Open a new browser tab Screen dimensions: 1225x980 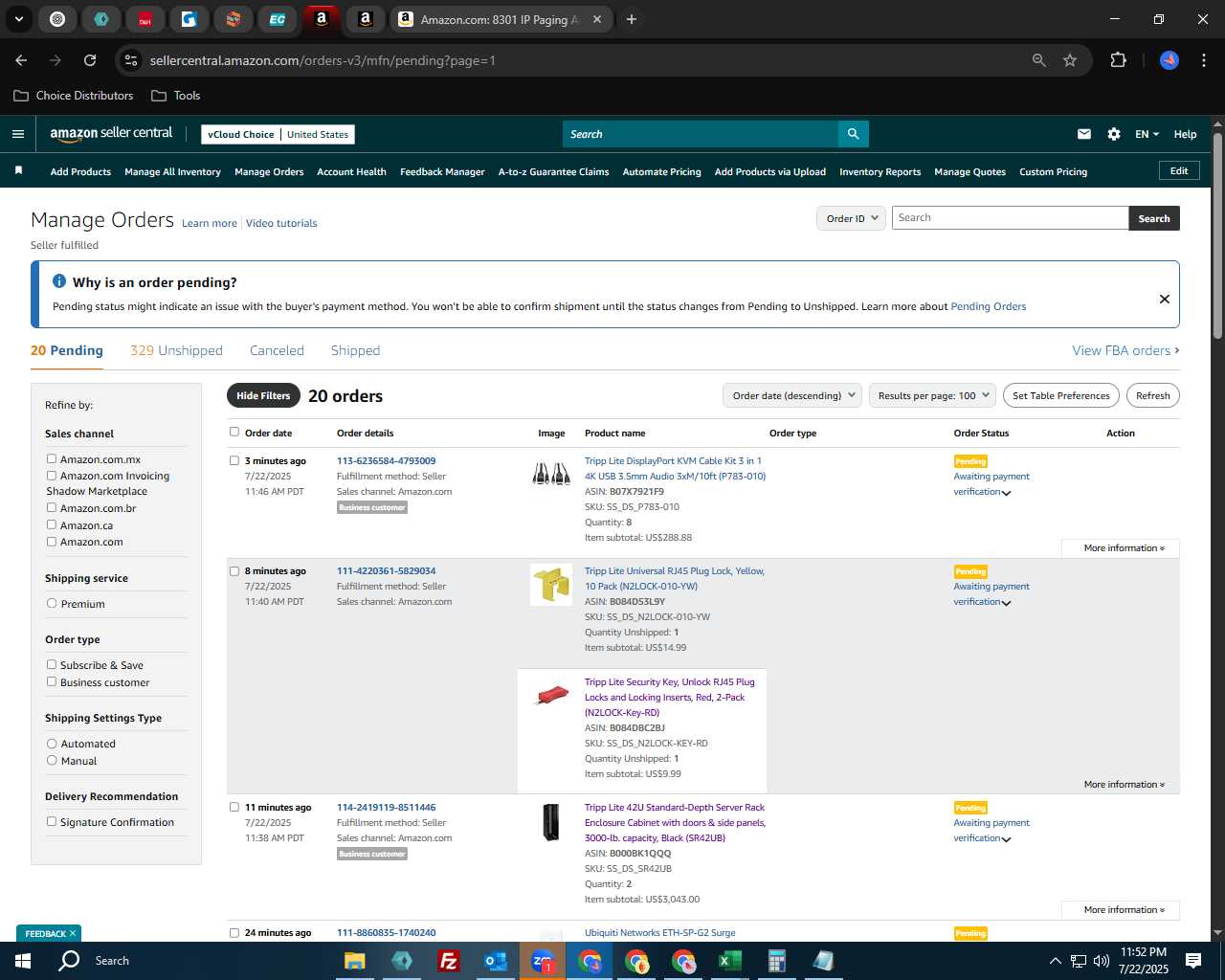tap(632, 19)
